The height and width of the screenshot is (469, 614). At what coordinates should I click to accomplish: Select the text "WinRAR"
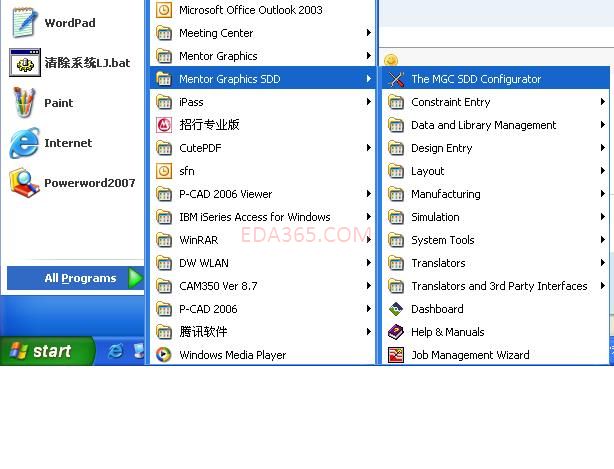click(x=199, y=240)
